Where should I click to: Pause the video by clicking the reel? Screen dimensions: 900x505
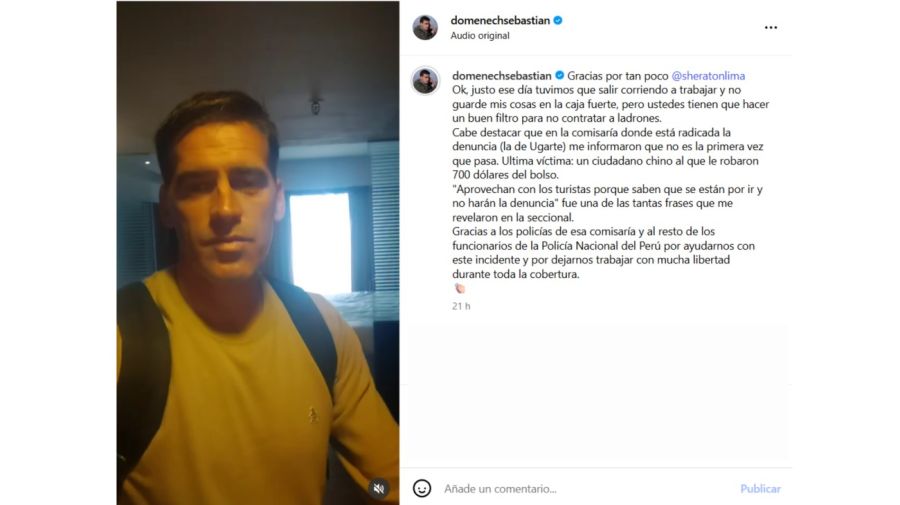[x=258, y=252]
